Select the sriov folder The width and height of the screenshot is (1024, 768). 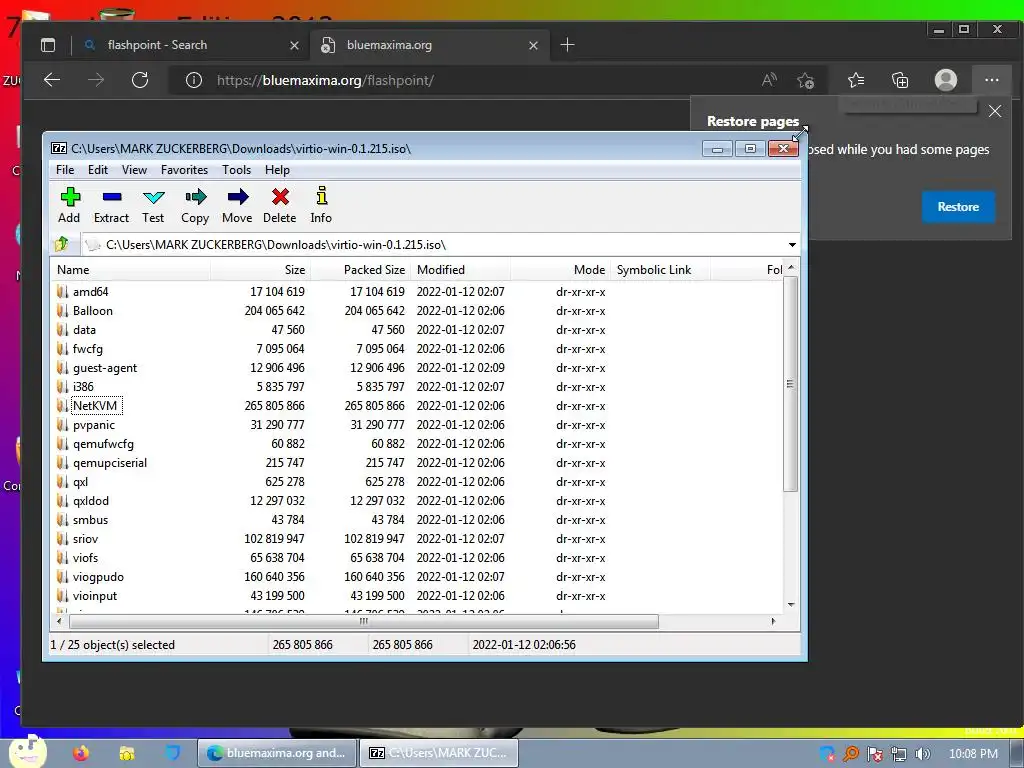click(x=85, y=539)
